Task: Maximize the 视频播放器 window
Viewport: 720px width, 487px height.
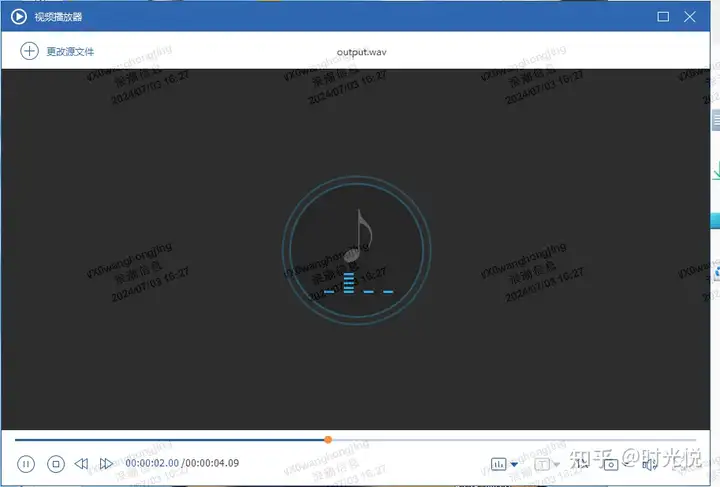Action: click(x=663, y=17)
